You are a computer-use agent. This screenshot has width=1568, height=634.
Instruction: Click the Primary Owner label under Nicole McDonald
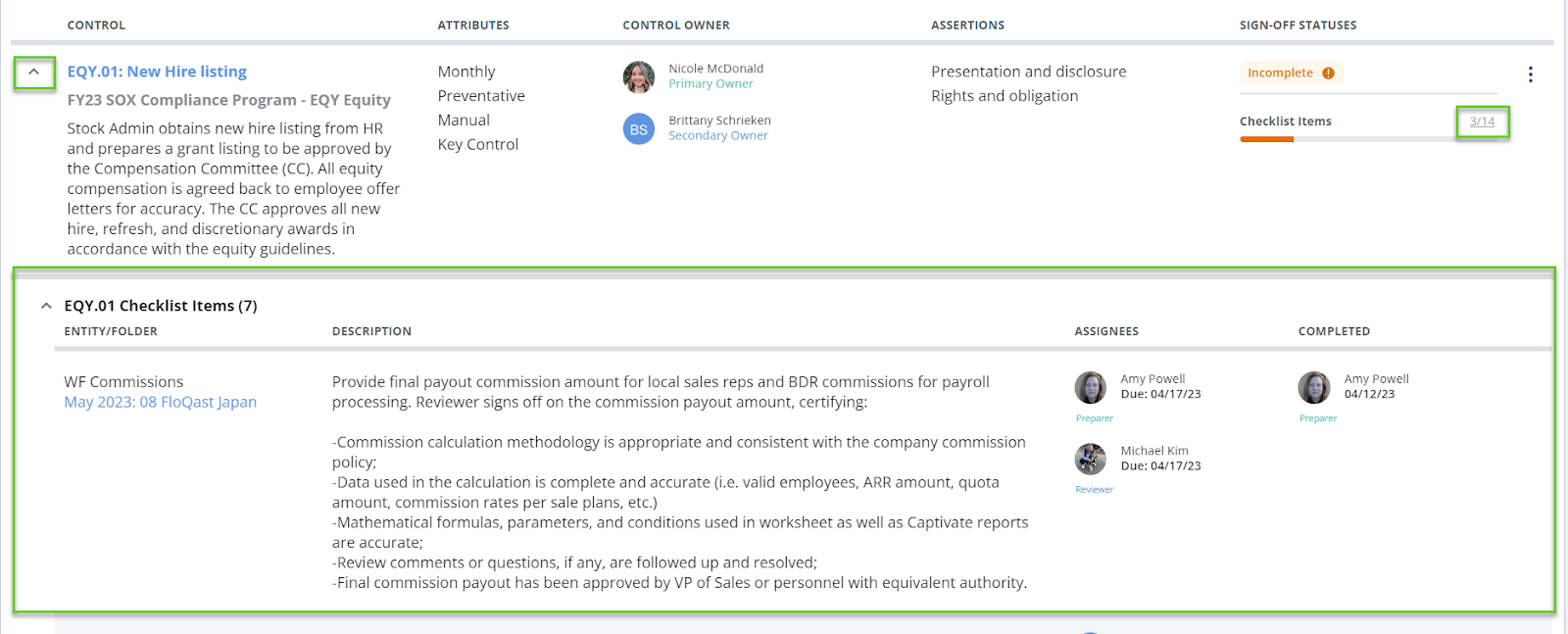pos(710,84)
